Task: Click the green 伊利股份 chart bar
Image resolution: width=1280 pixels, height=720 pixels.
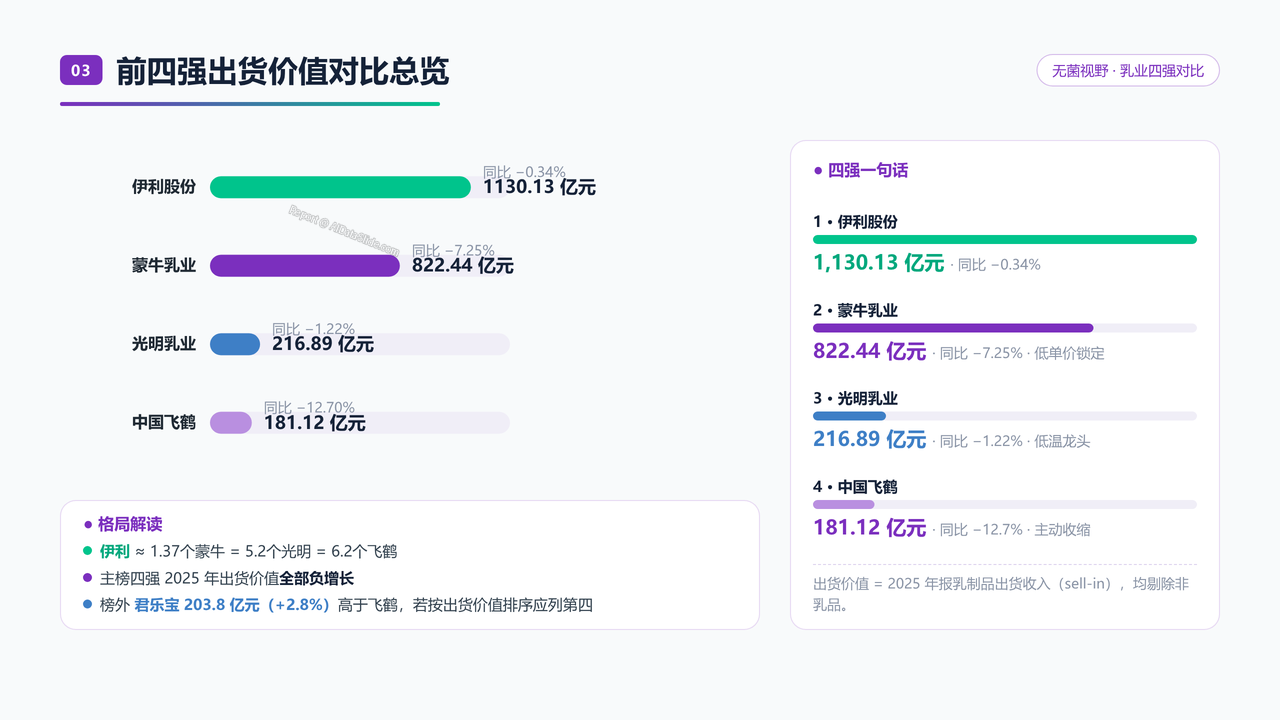Action: (340, 187)
